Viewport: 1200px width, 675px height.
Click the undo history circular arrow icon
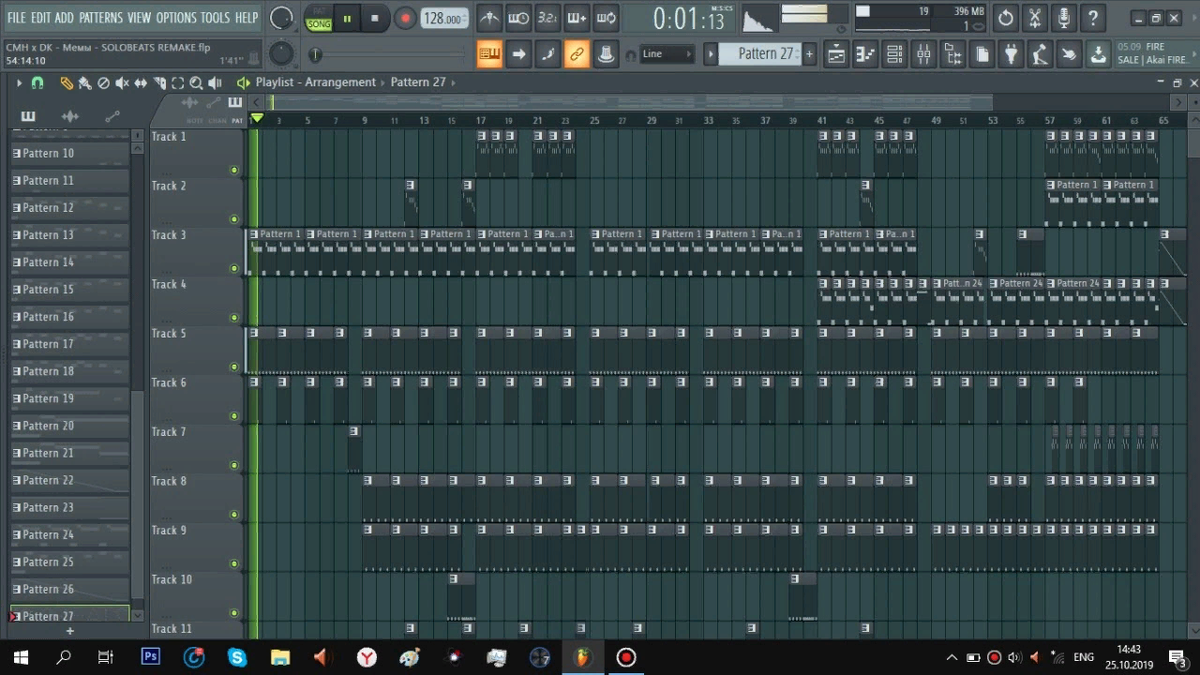pos(1006,18)
